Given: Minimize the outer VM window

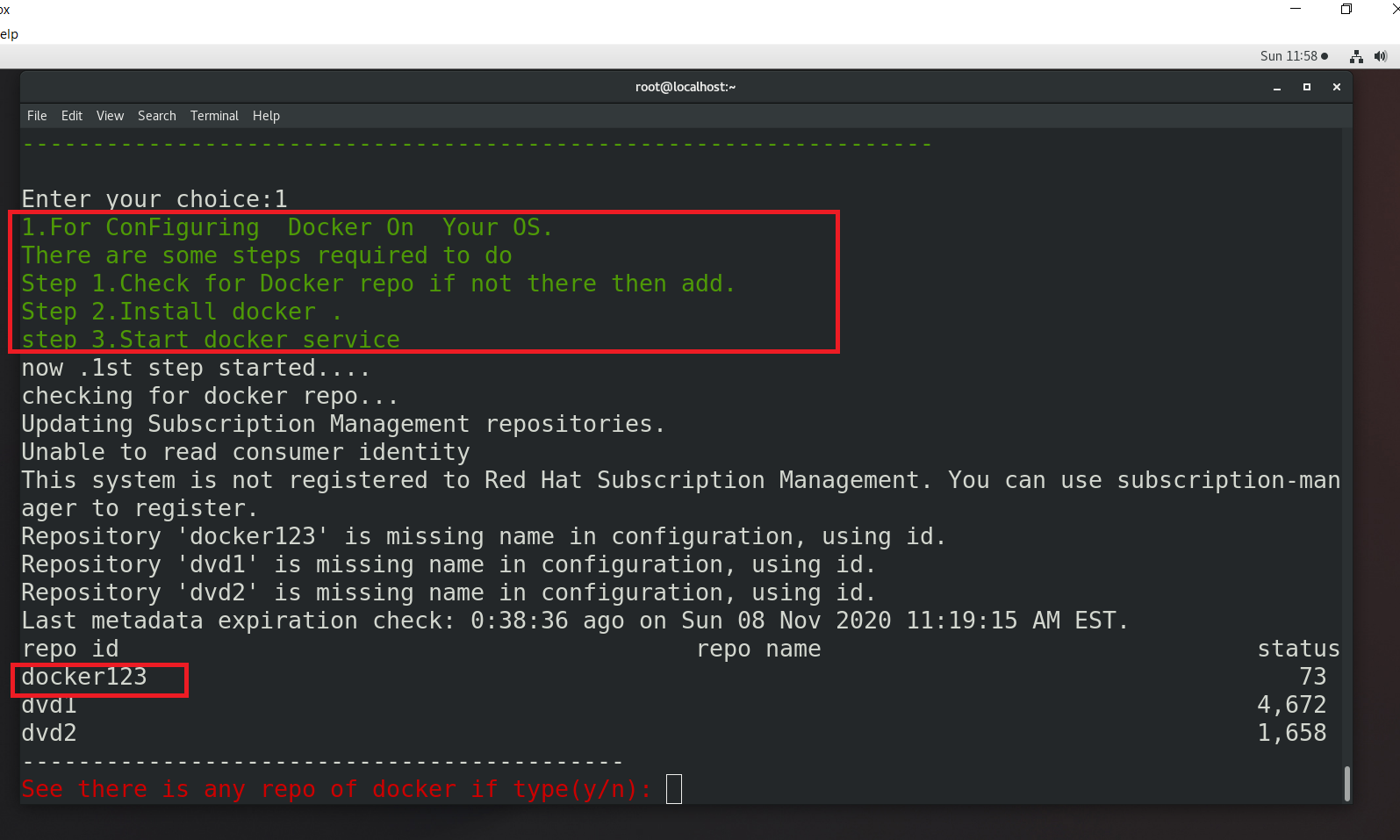Looking at the screenshot, I should (x=1296, y=9).
